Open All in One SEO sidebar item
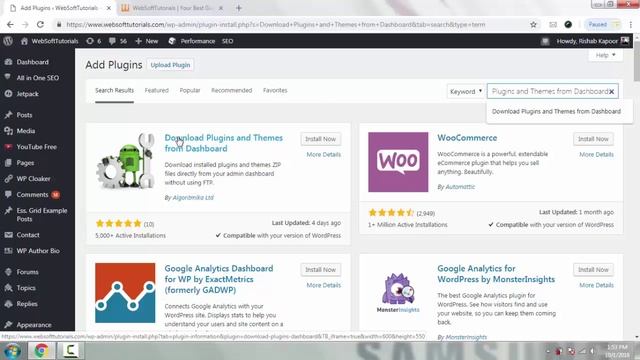 pos(37,78)
